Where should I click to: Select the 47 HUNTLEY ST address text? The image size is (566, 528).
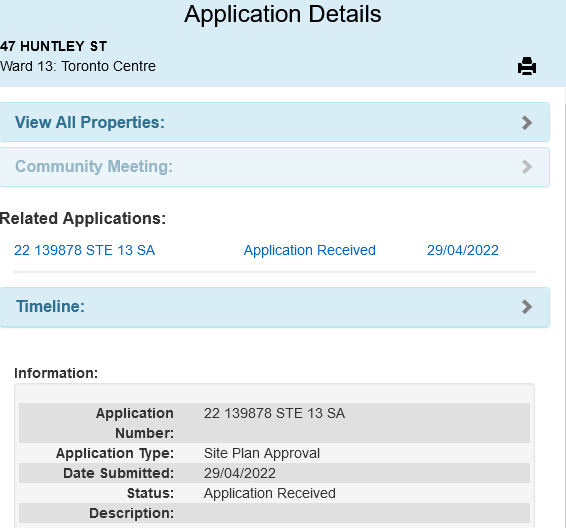click(53, 46)
